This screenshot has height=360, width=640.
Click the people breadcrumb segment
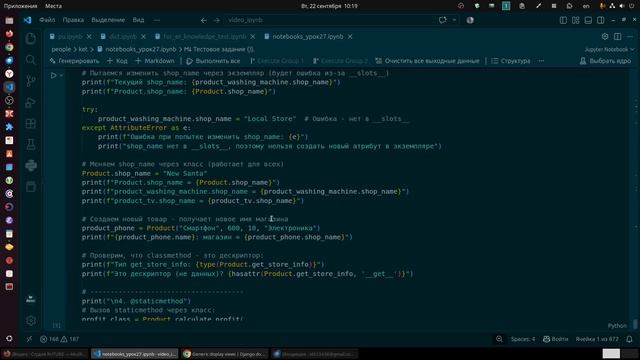[61, 49]
